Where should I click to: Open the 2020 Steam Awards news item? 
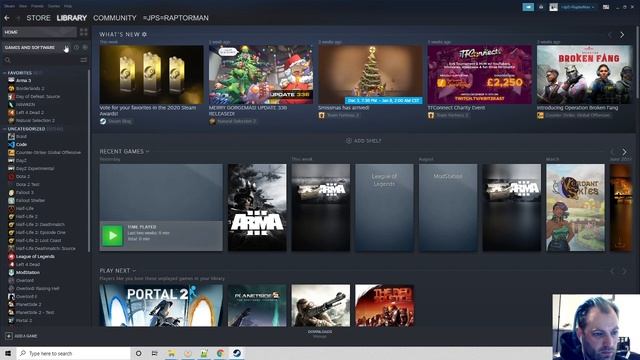click(151, 74)
